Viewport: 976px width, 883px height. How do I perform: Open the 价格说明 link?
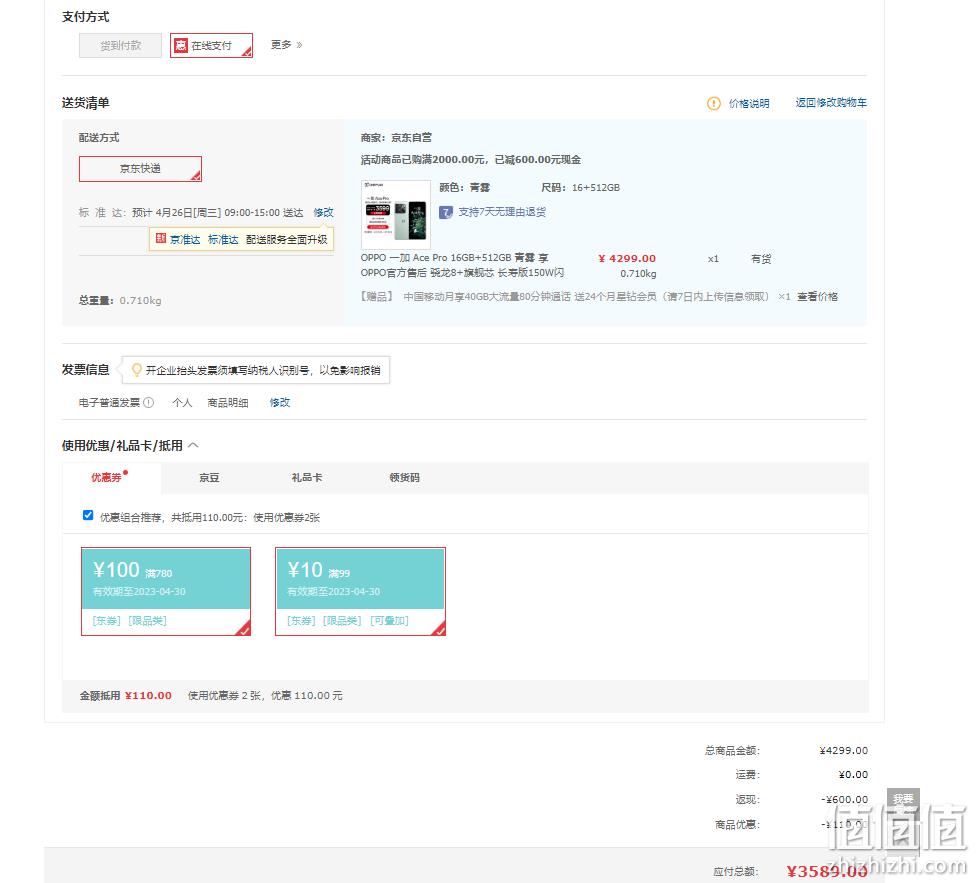(749, 103)
